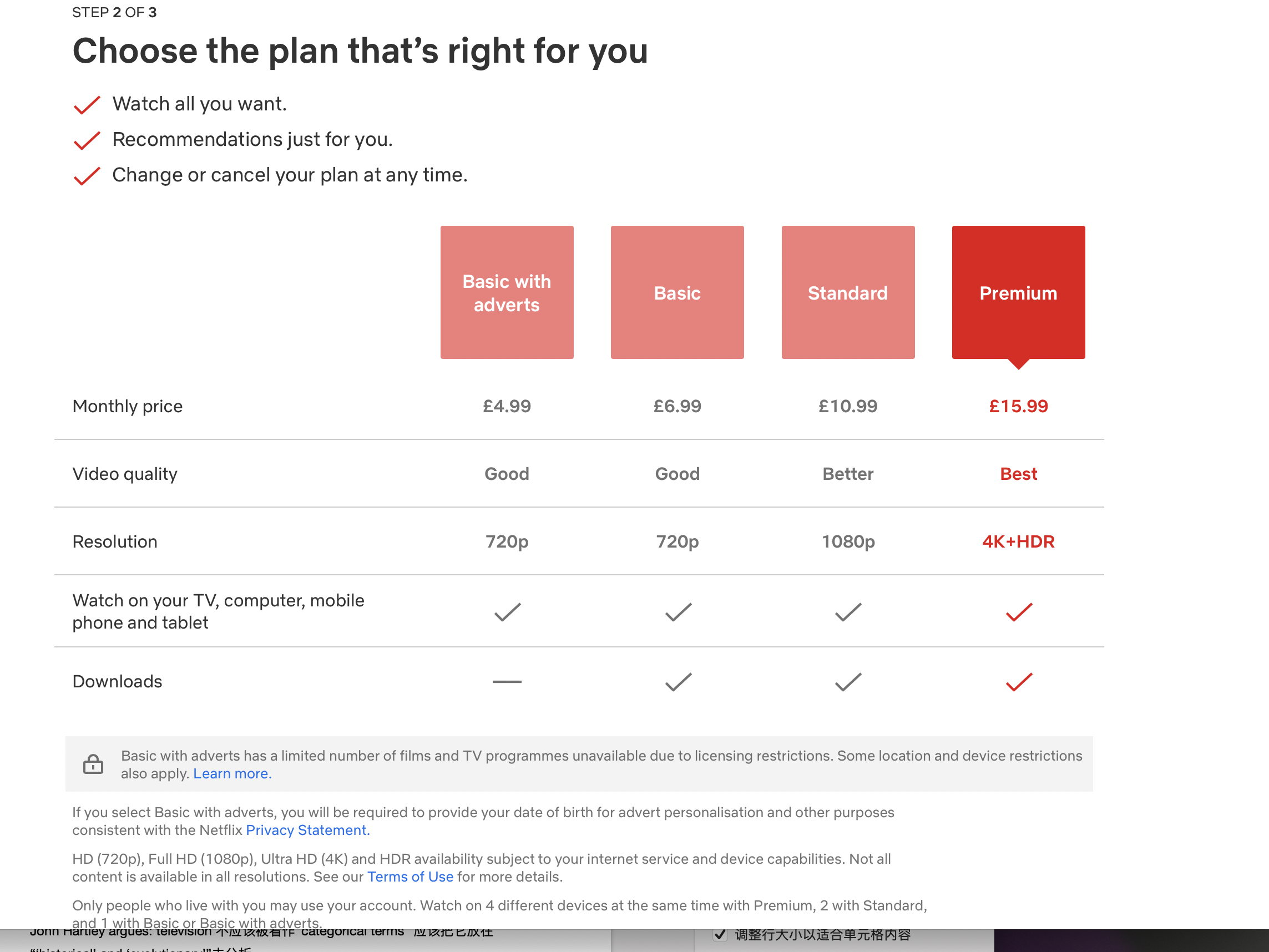The width and height of the screenshot is (1269, 952).
Task: Select the red Premium plan tile
Action: pos(1018,292)
